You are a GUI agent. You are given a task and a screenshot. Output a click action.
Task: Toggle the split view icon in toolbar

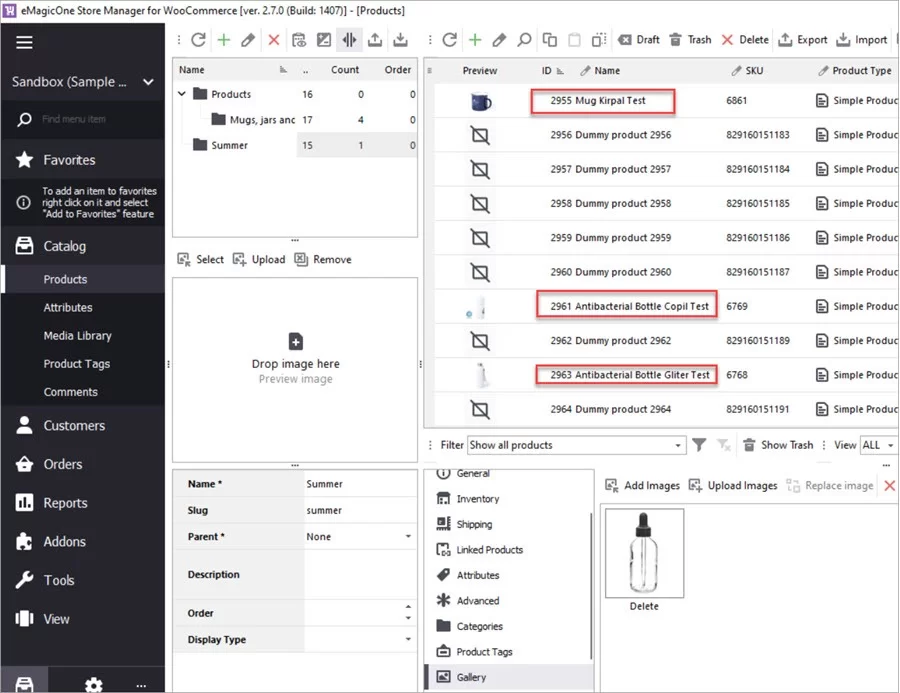coord(347,40)
